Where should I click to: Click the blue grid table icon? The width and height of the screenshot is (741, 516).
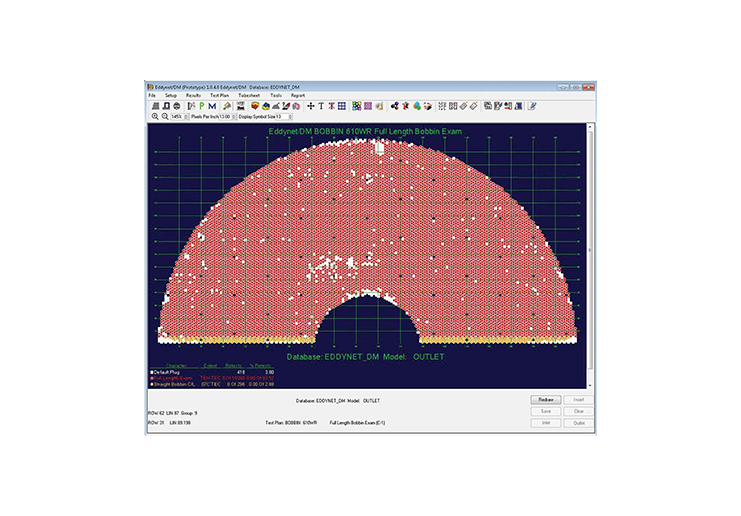pyautogui.click(x=342, y=106)
